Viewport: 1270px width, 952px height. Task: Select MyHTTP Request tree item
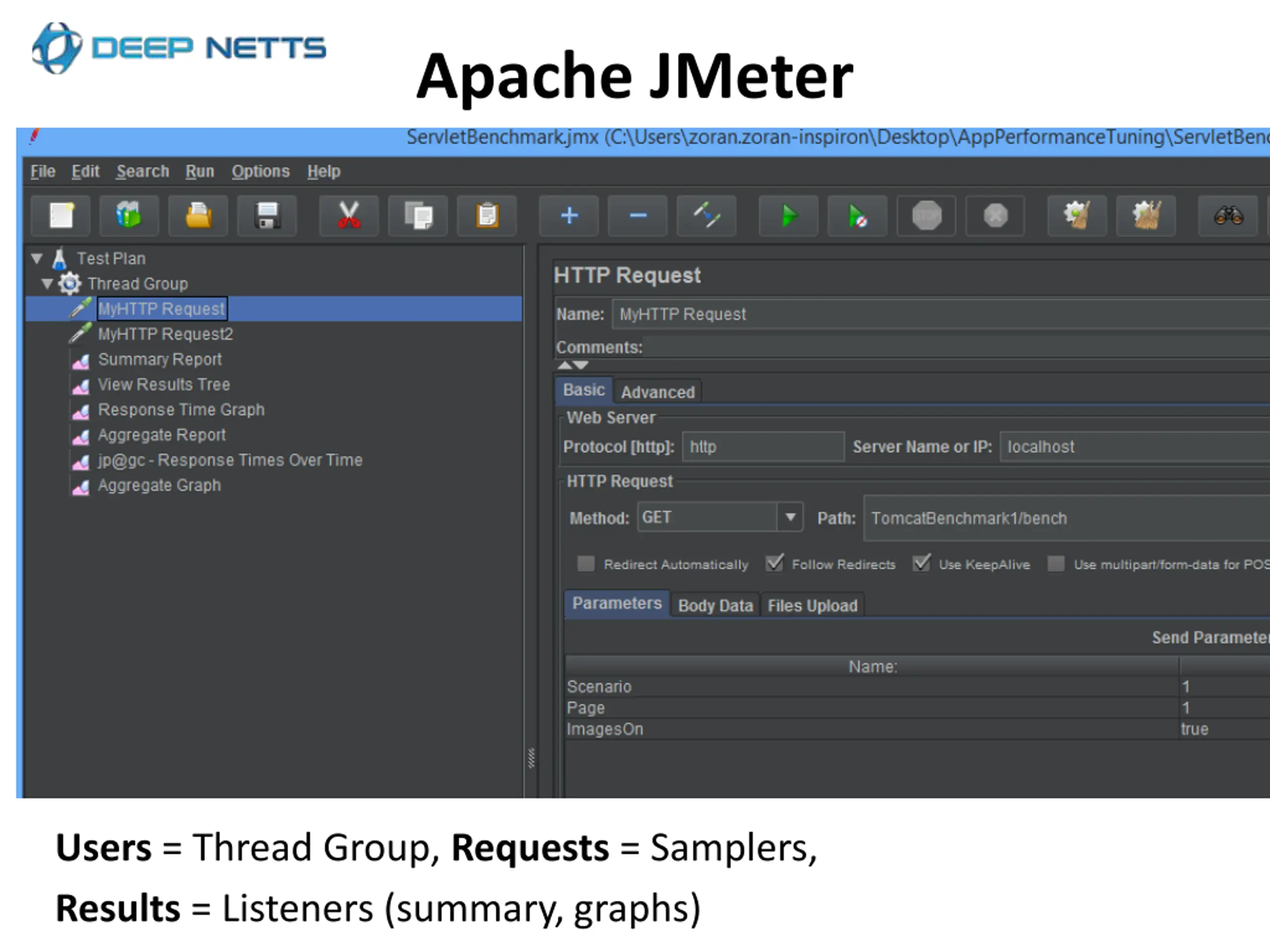pyautogui.click(x=161, y=309)
